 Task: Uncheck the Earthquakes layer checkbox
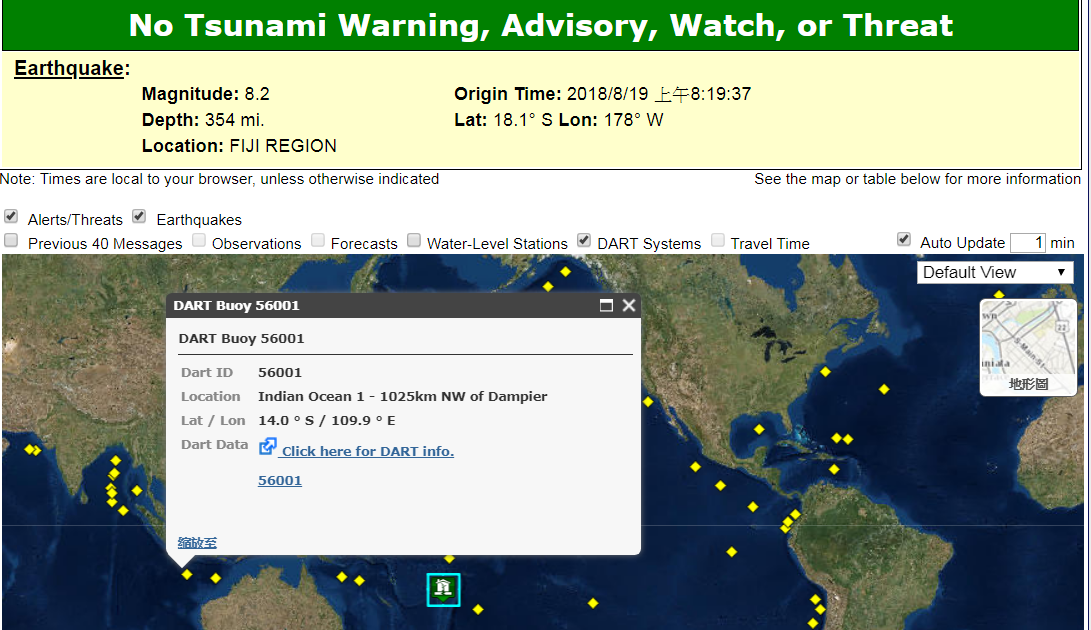click(139, 216)
